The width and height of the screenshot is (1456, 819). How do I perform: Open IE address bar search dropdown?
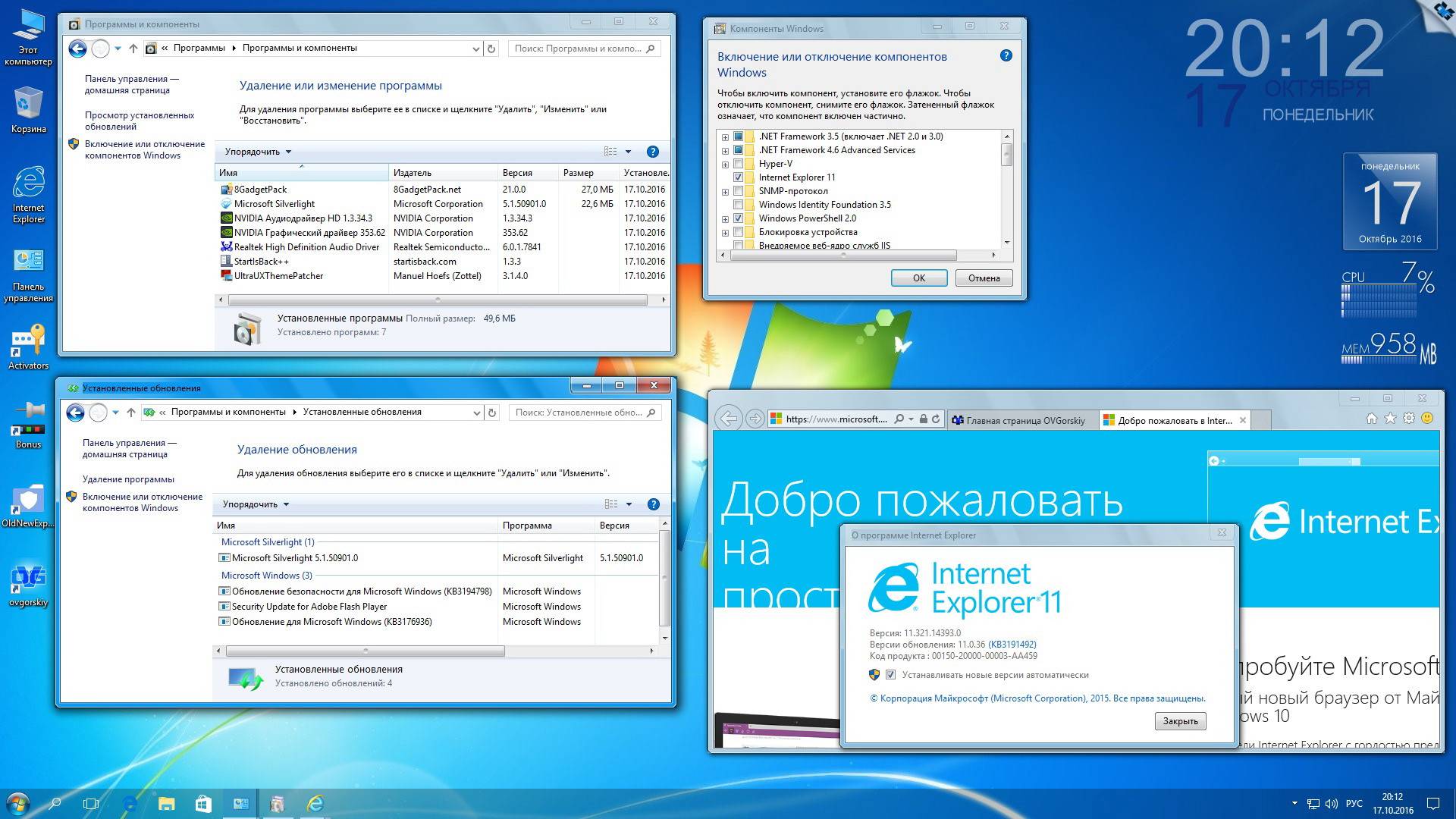click(909, 419)
